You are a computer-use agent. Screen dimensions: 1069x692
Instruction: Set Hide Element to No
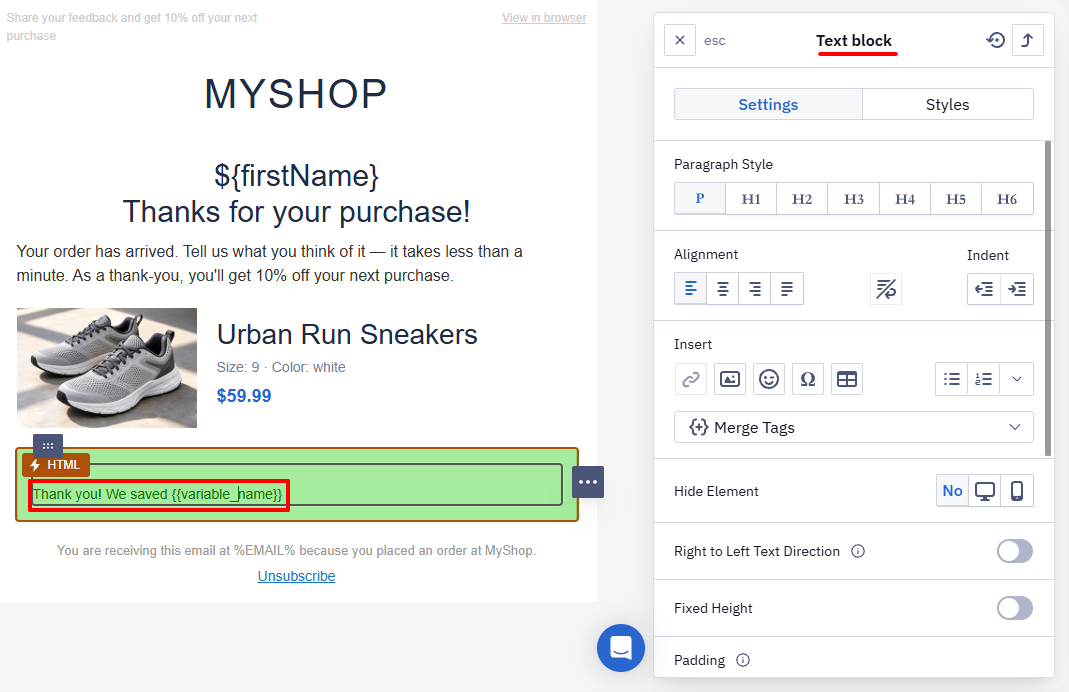952,490
